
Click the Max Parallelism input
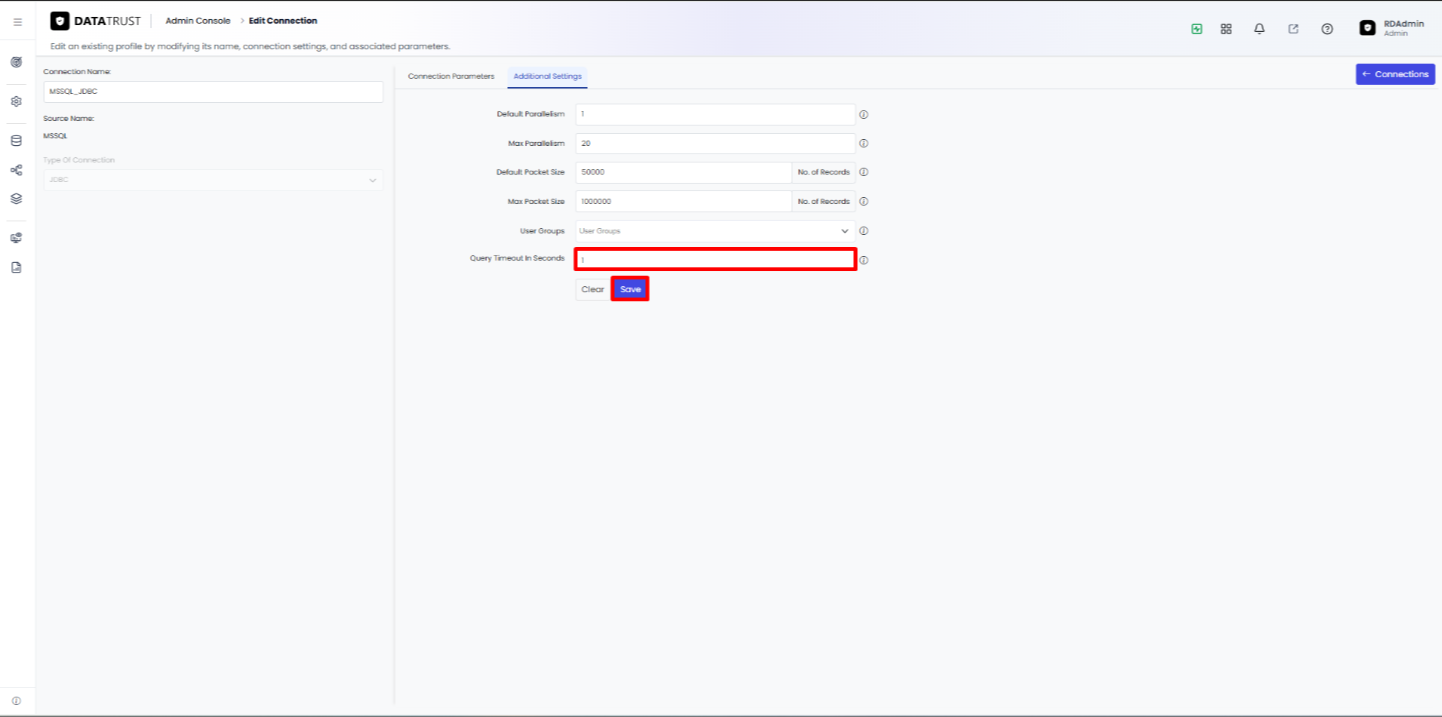click(715, 143)
